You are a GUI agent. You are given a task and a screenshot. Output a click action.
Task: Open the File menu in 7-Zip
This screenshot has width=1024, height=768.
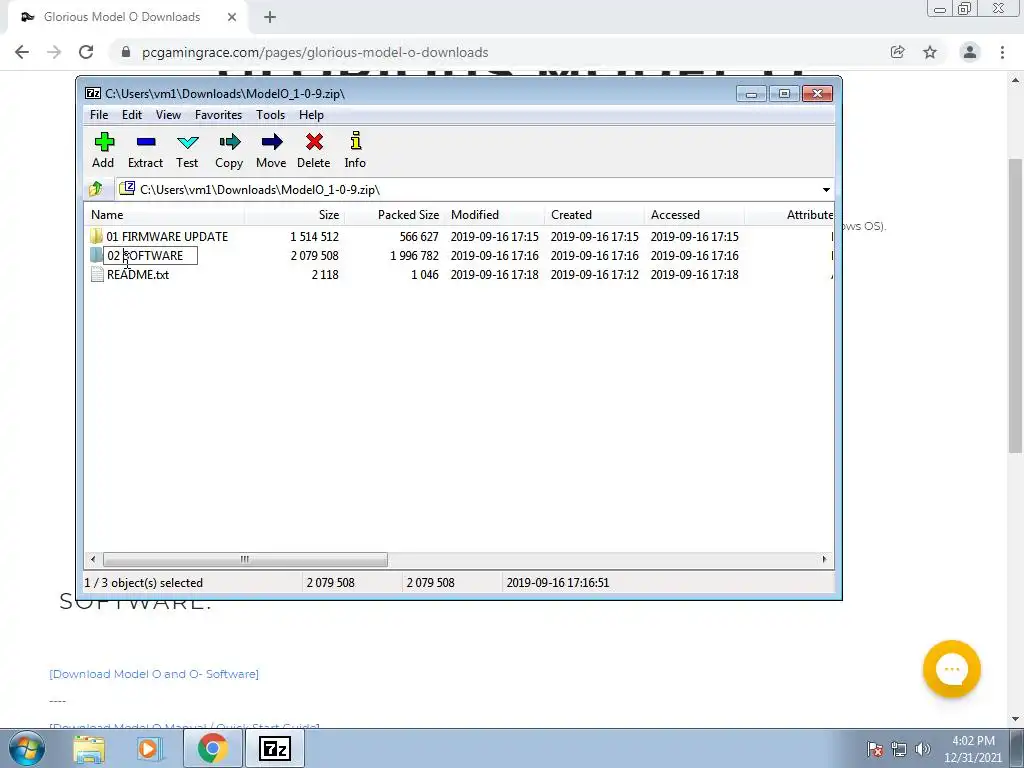coord(99,115)
